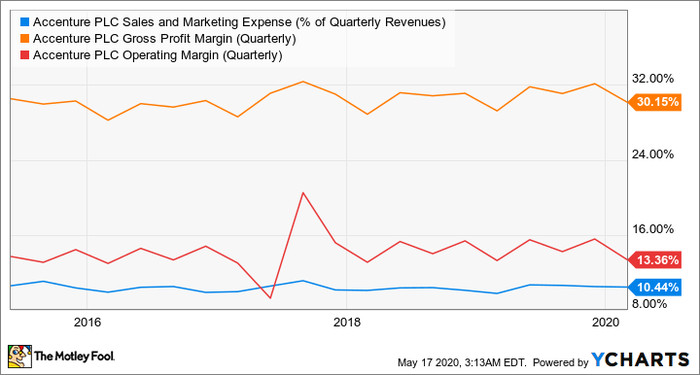700x375 pixels.
Task: Click the 24.00% y-axis label
Action: tap(653, 154)
